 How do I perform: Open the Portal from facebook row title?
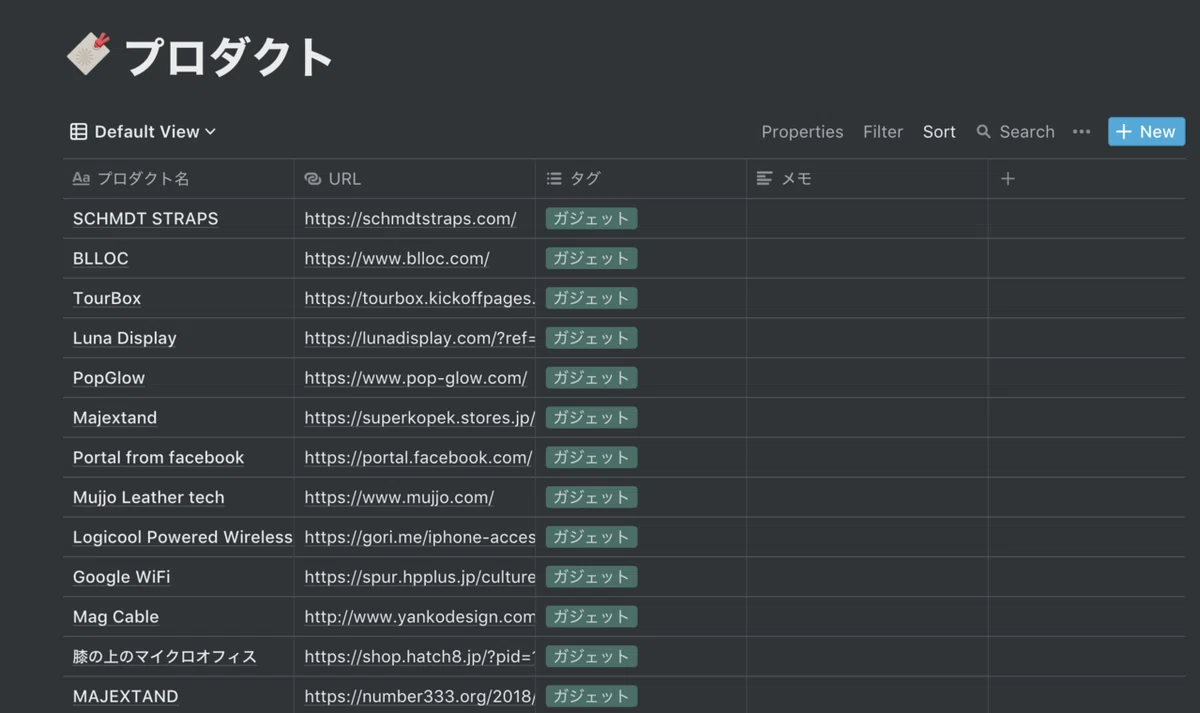pyautogui.click(x=158, y=458)
